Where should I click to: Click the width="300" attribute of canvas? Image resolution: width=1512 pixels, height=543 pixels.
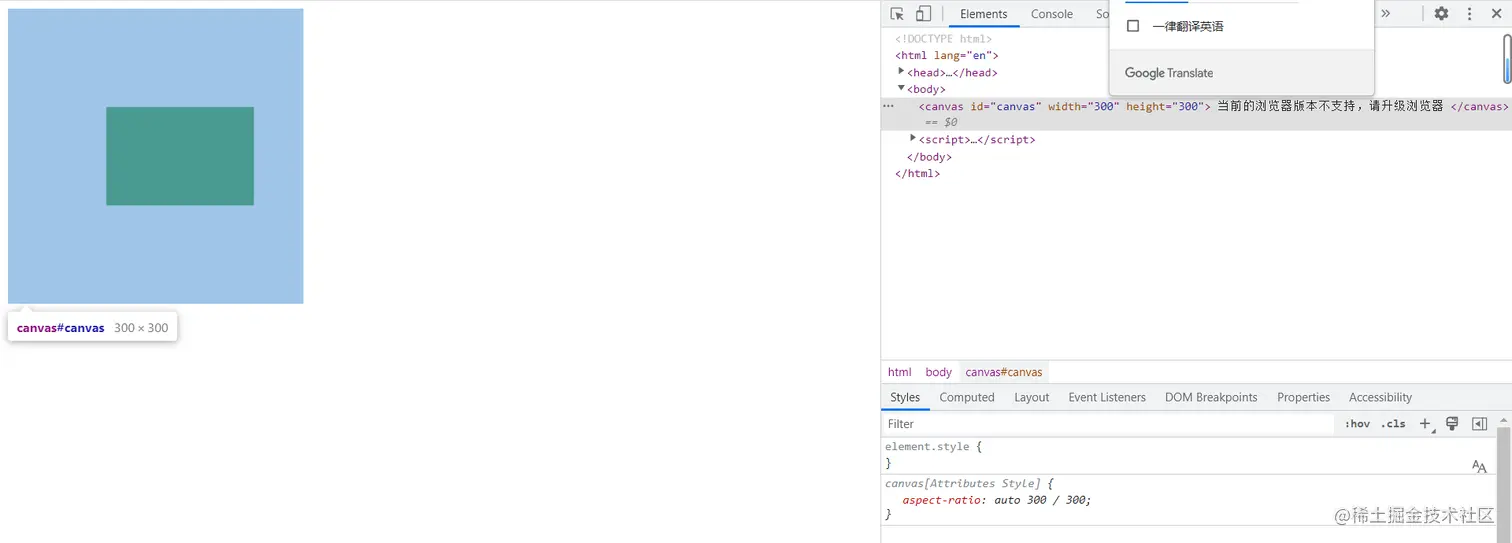tap(1084, 106)
